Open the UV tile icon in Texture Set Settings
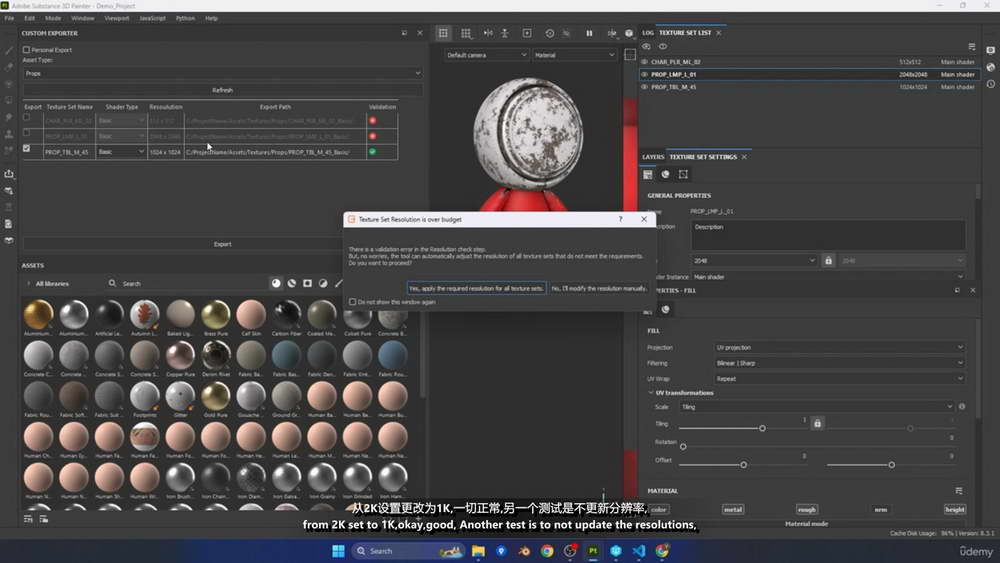This screenshot has width=1000, height=563. (x=683, y=175)
